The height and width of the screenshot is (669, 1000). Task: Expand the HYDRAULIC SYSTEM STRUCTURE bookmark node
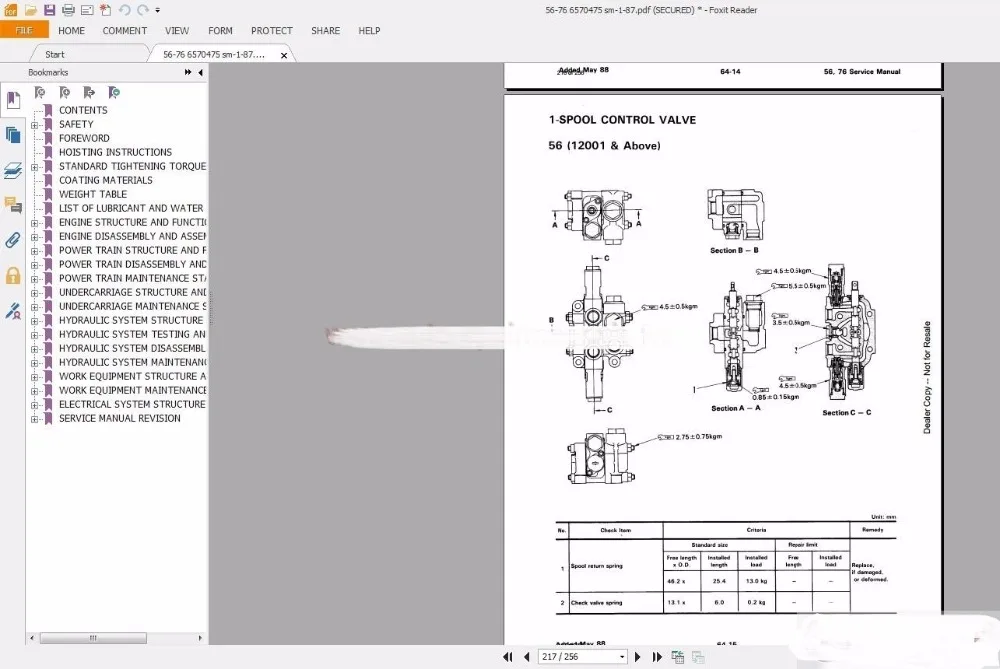(x=34, y=321)
